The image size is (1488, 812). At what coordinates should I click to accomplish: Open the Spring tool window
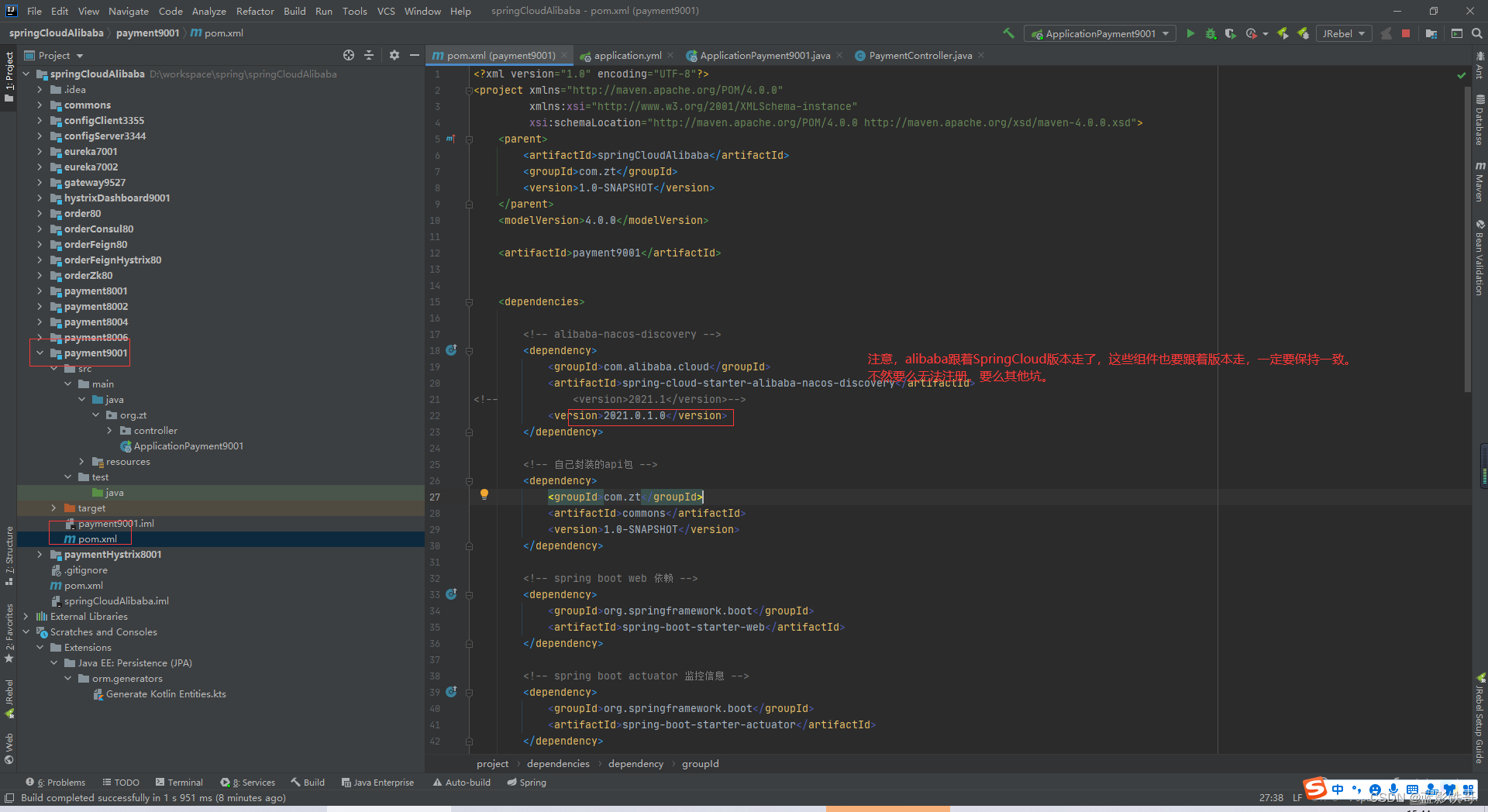coord(527,783)
